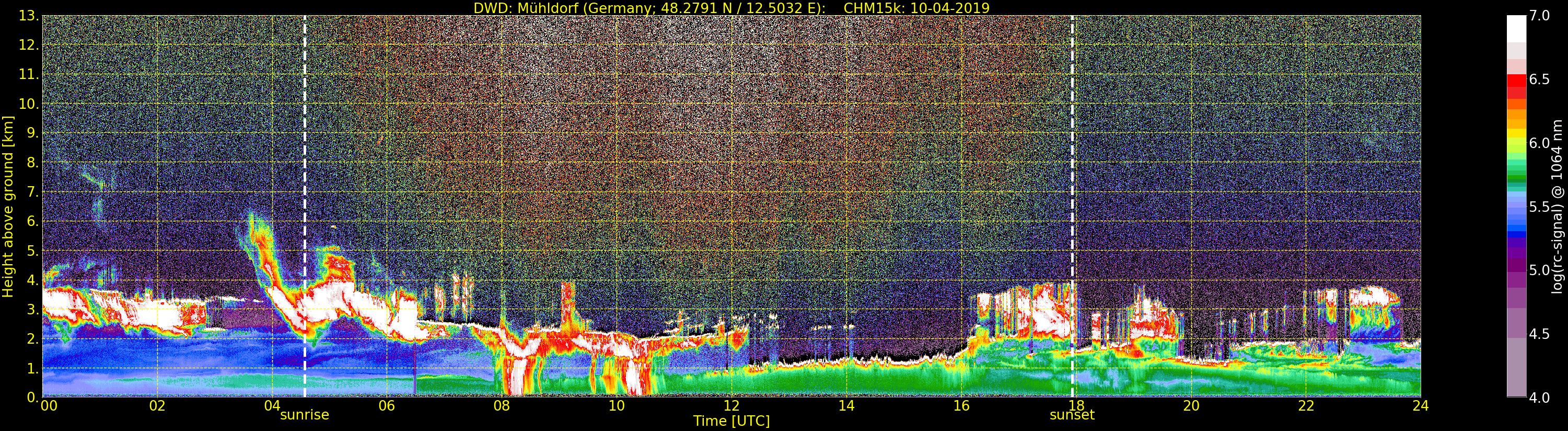Click the 'Height above ground [km]' axis label

click(8, 207)
